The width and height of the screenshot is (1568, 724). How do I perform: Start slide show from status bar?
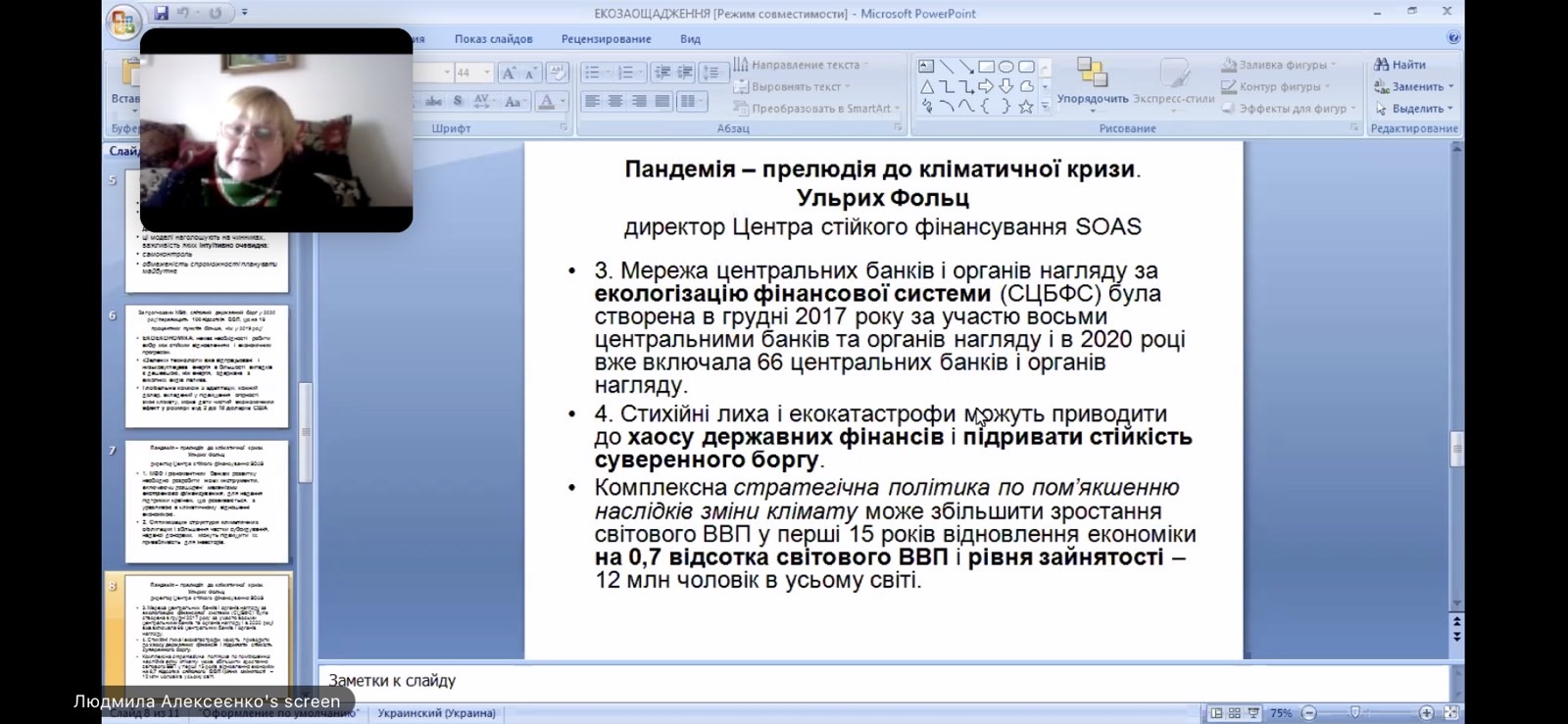coord(1253,713)
